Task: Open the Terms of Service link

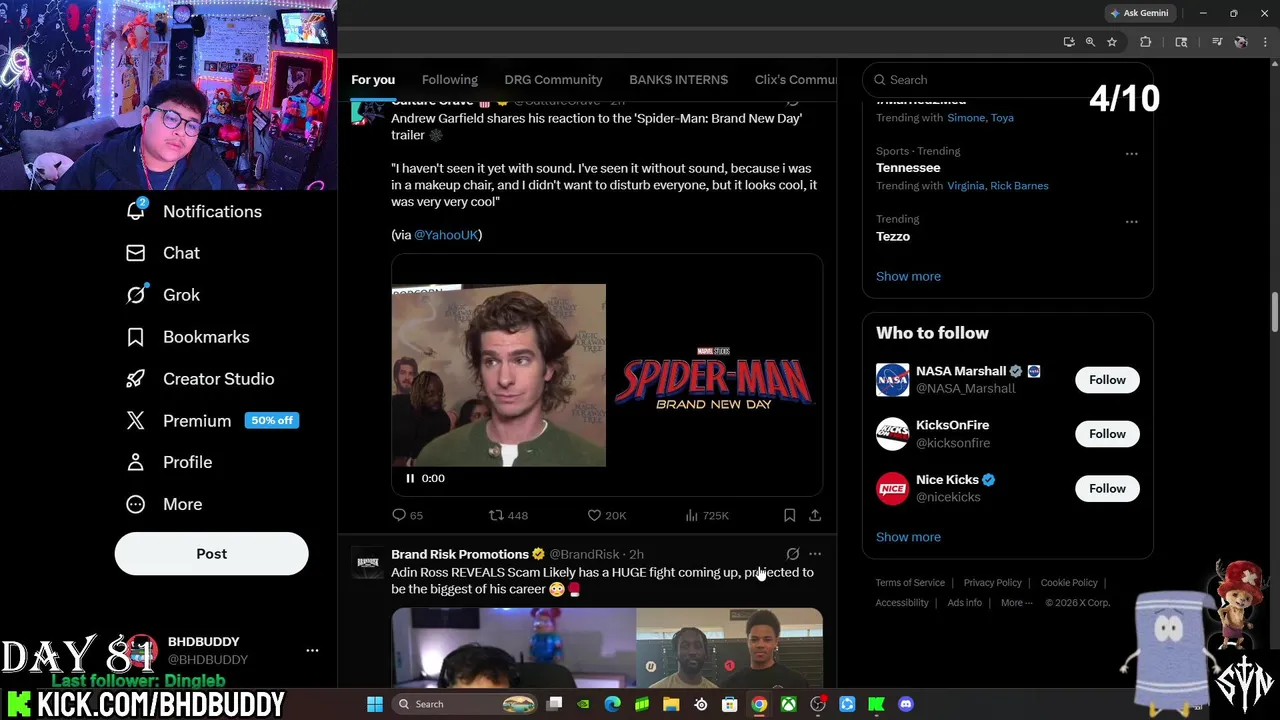Action: [x=910, y=582]
